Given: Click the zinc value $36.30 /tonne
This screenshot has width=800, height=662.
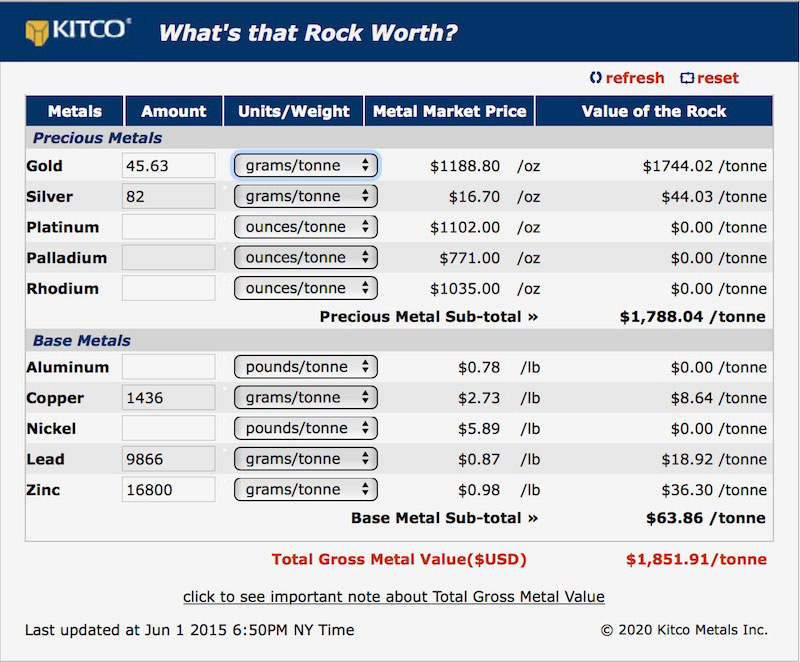Looking at the screenshot, I should pos(714,490).
